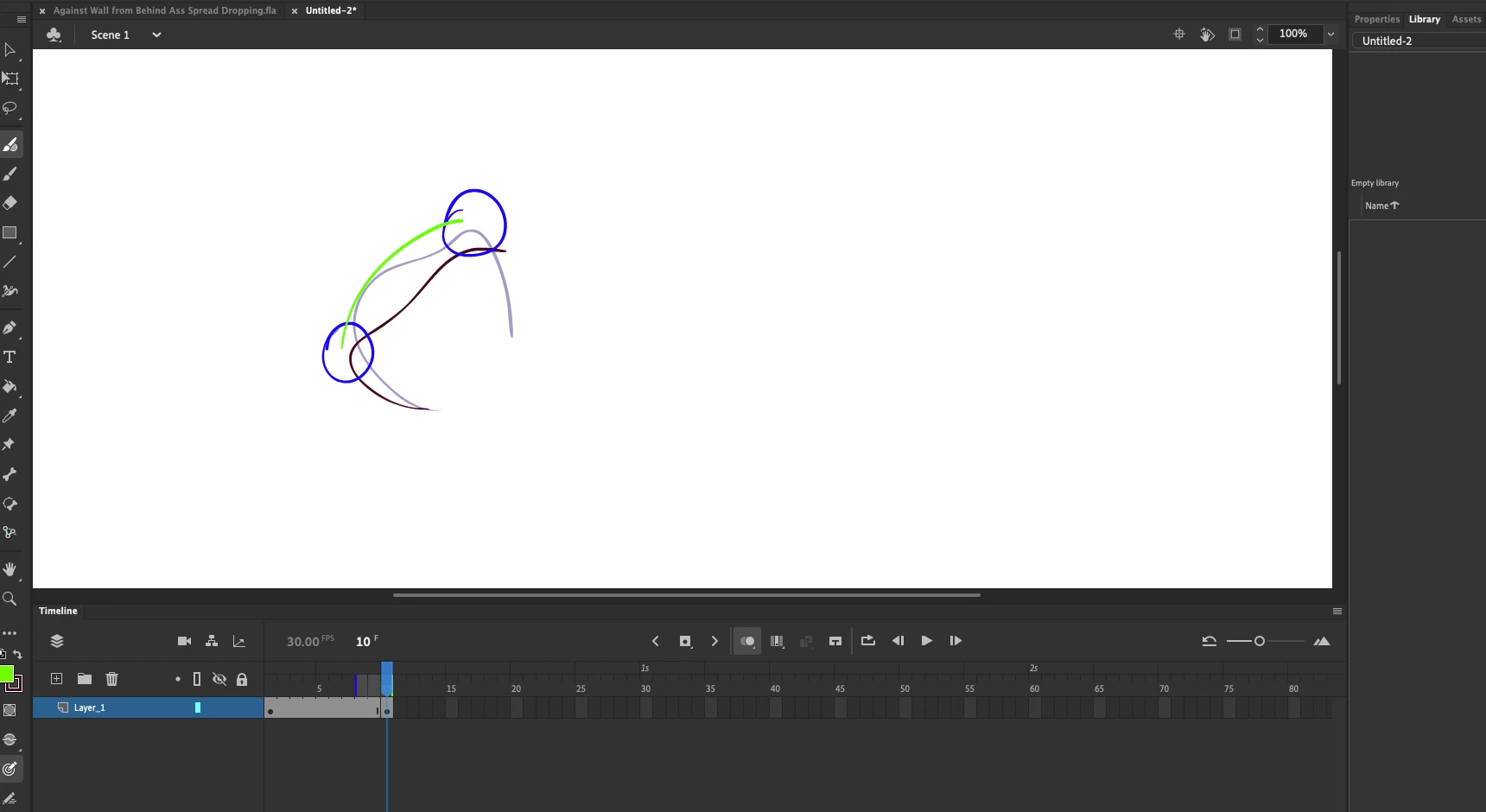Click edit multiple frames button

tap(777, 641)
